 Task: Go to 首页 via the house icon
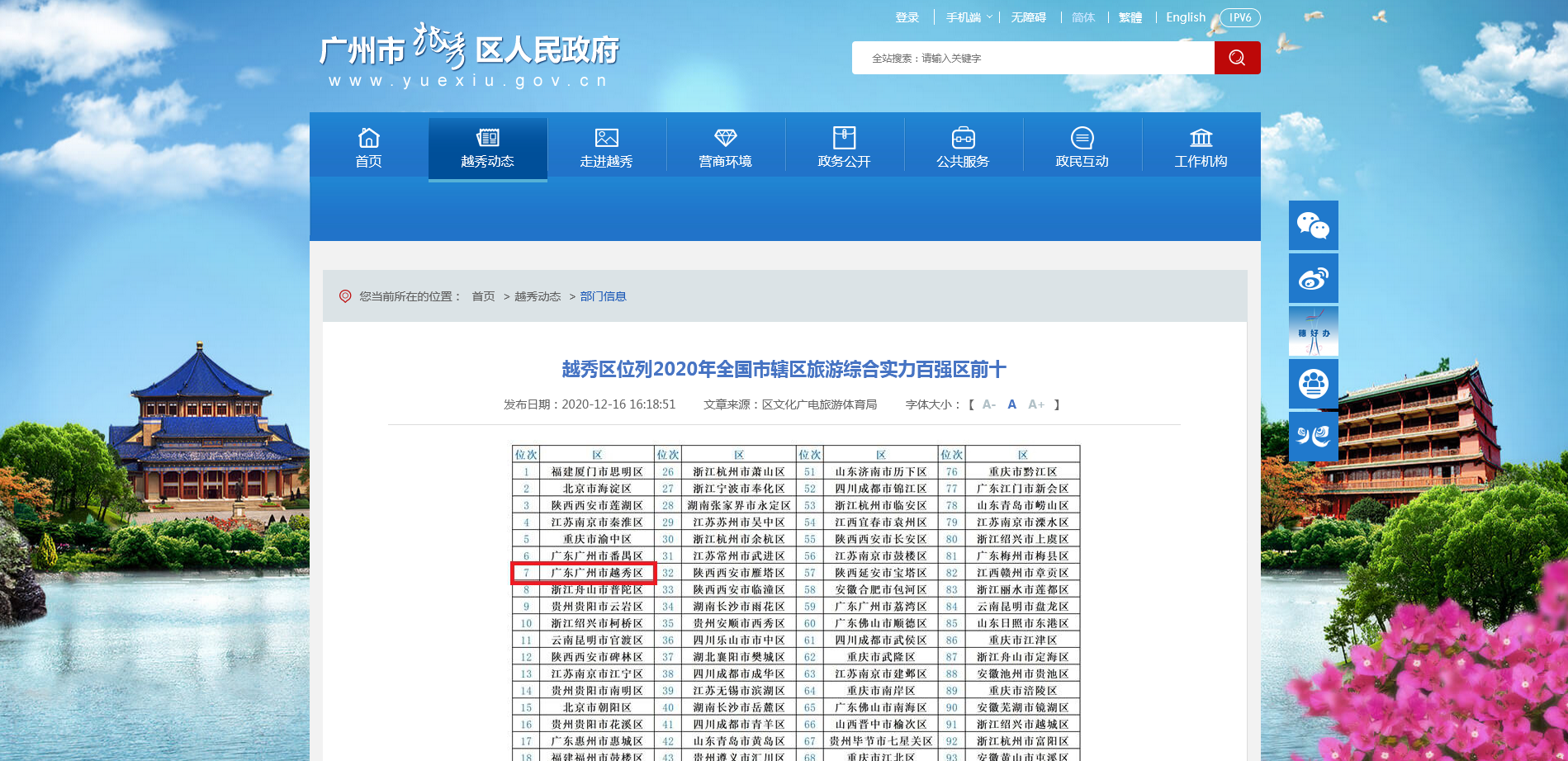368,148
